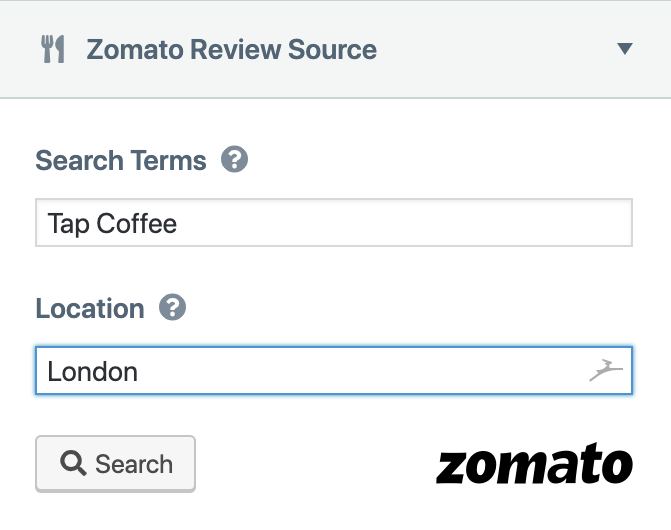The image size is (671, 530).
Task: Focus the Location input field
Action: [x=334, y=370]
